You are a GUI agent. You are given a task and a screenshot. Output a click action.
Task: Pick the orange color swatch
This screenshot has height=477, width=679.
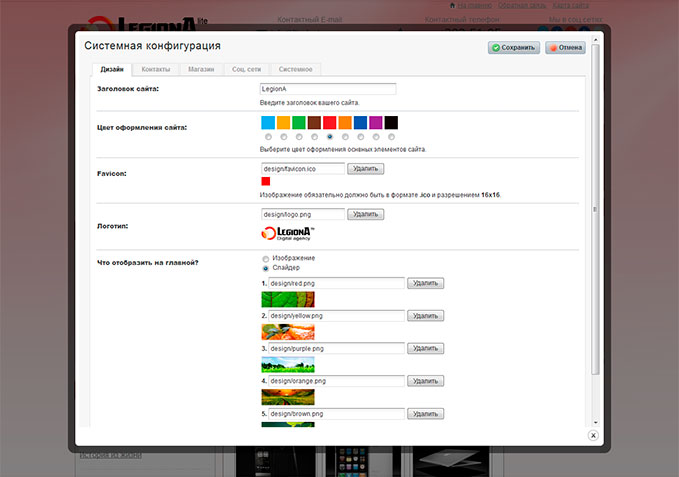click(345, 122)
